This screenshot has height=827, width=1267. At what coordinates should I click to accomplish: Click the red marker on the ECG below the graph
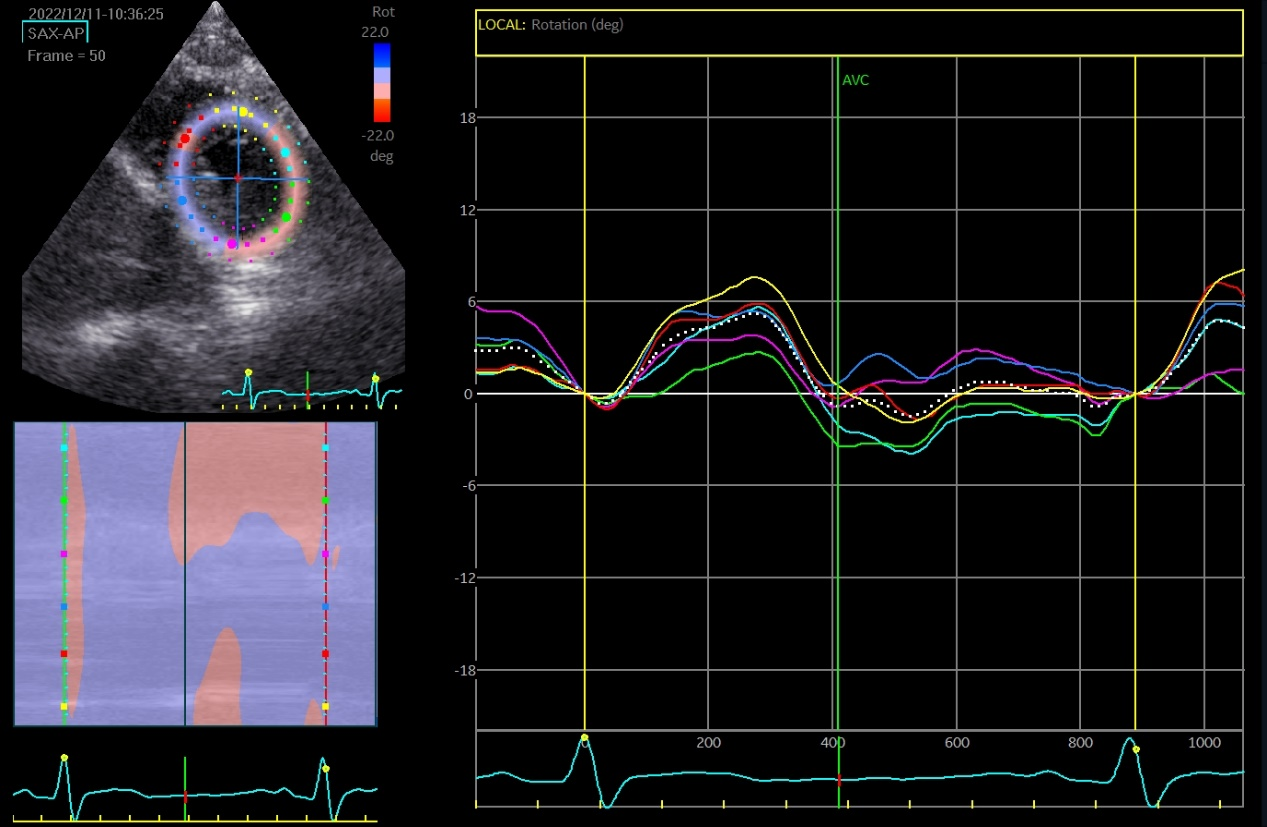point(839,779)
